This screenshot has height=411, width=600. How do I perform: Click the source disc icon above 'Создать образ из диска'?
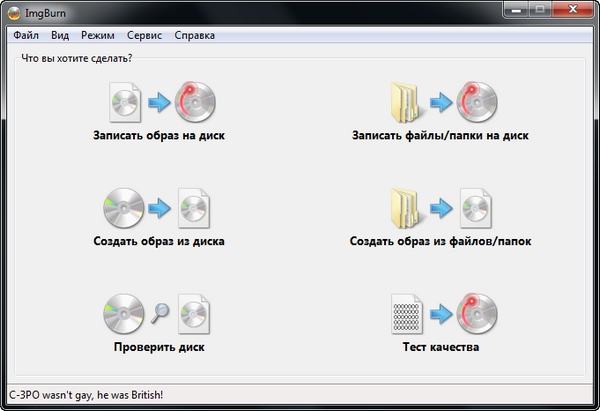124,208
